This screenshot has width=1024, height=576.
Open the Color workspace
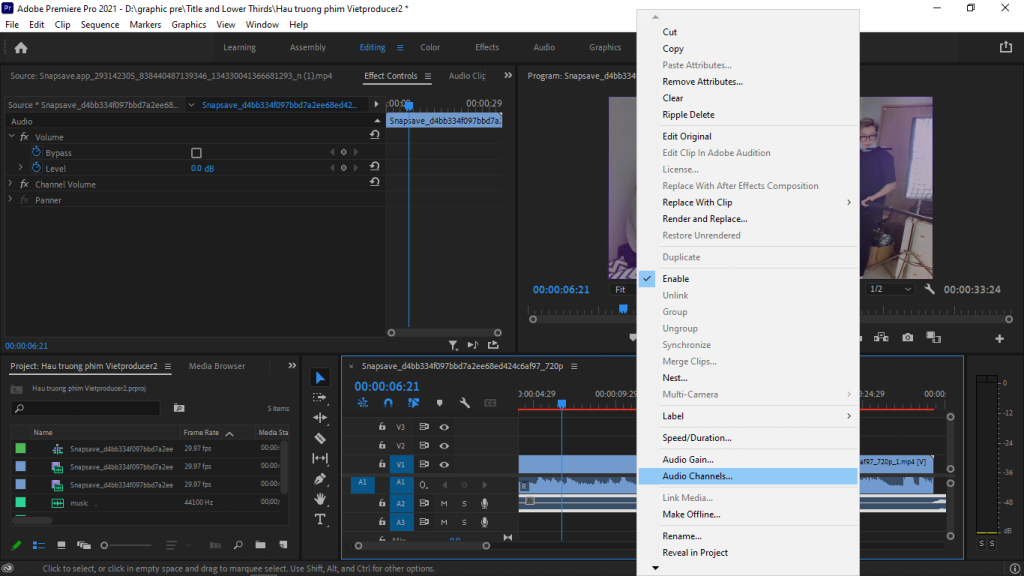click(x=430, y=47)
